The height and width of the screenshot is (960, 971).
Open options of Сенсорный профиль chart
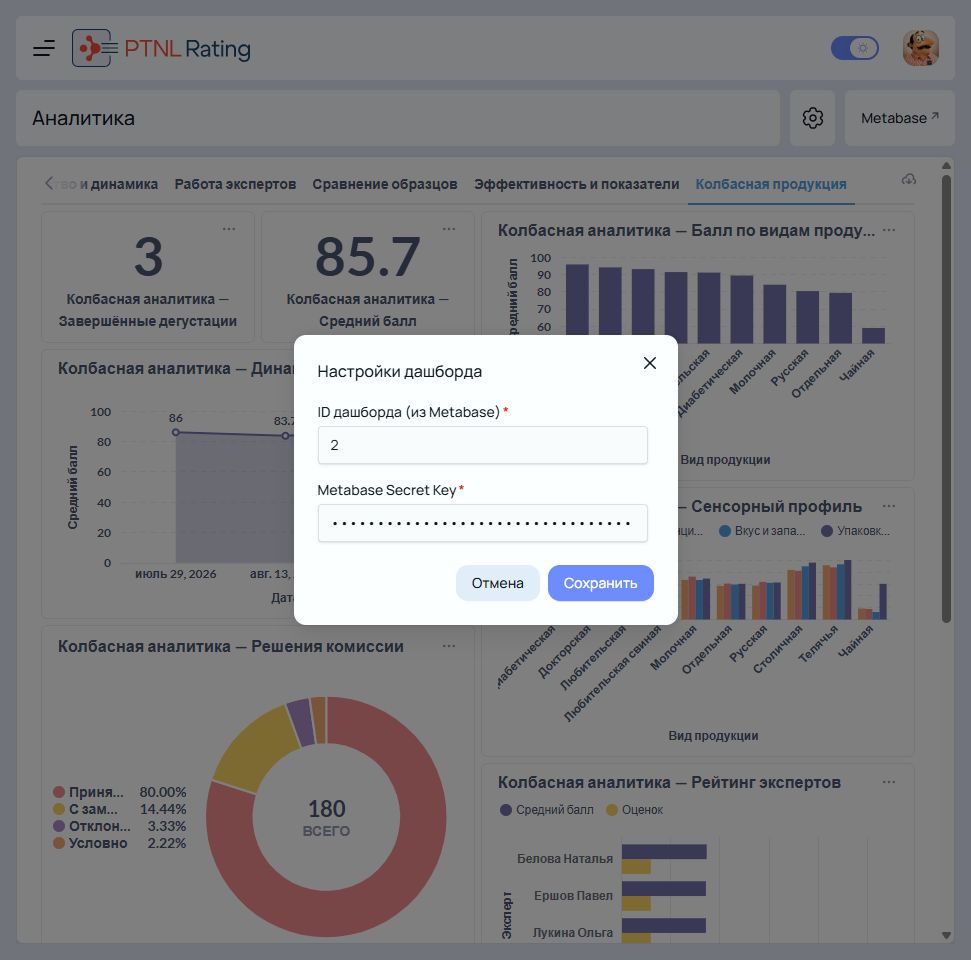tap(889, 506)
